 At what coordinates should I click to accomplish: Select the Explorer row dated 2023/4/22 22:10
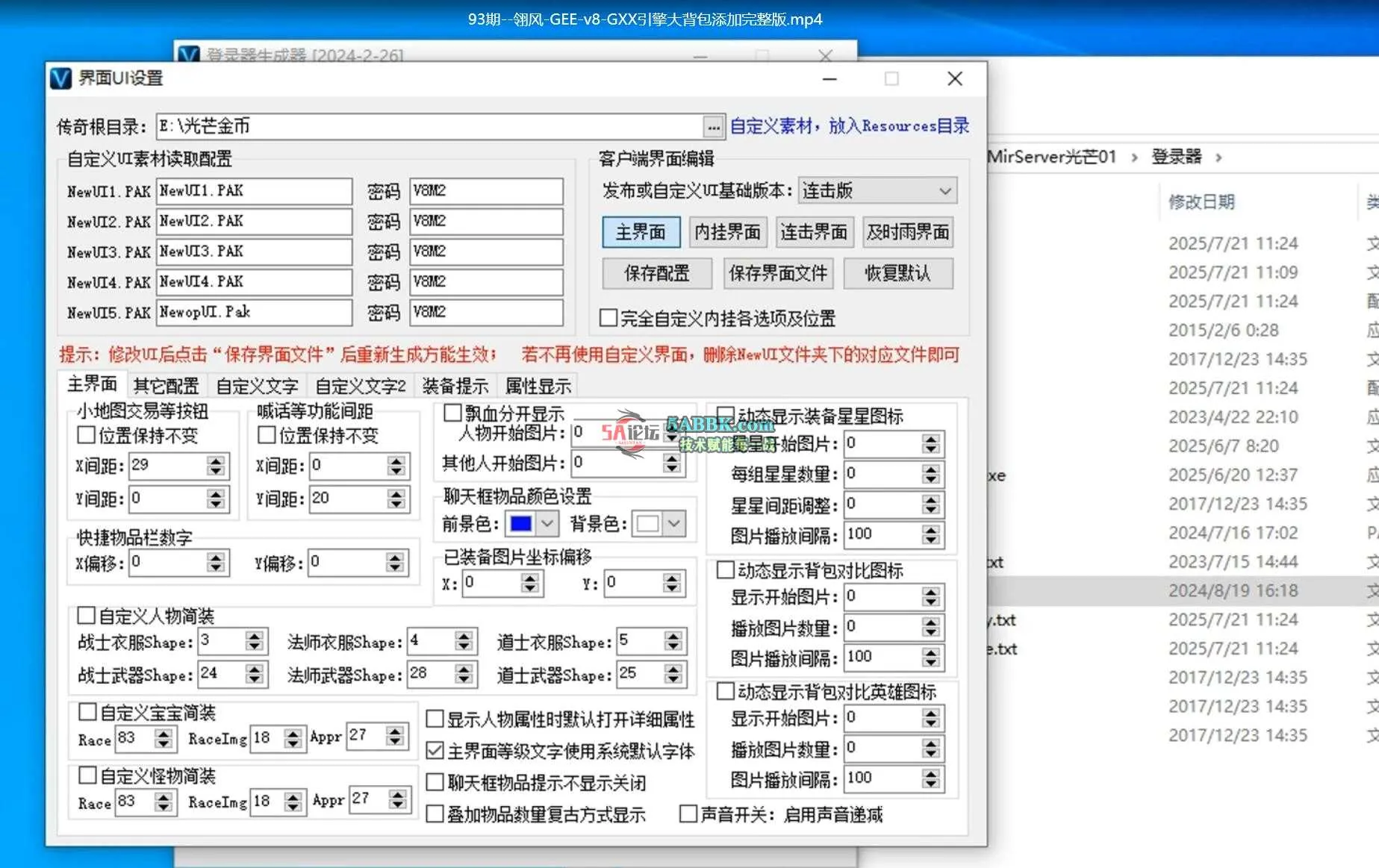tap(1183, 416)
